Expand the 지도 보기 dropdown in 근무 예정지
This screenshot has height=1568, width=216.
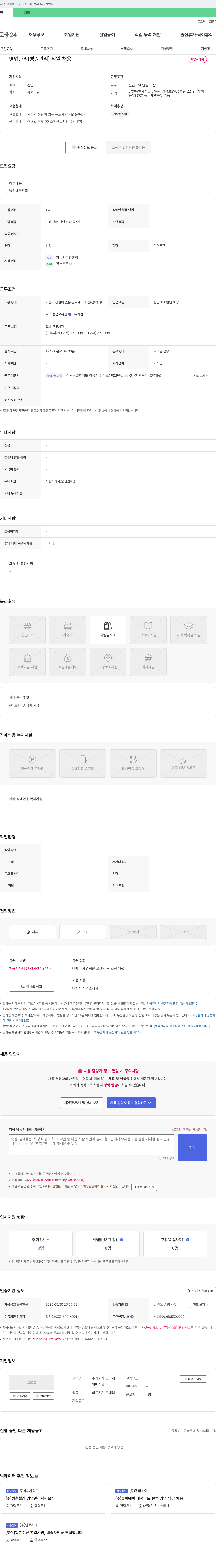point(201,375)
